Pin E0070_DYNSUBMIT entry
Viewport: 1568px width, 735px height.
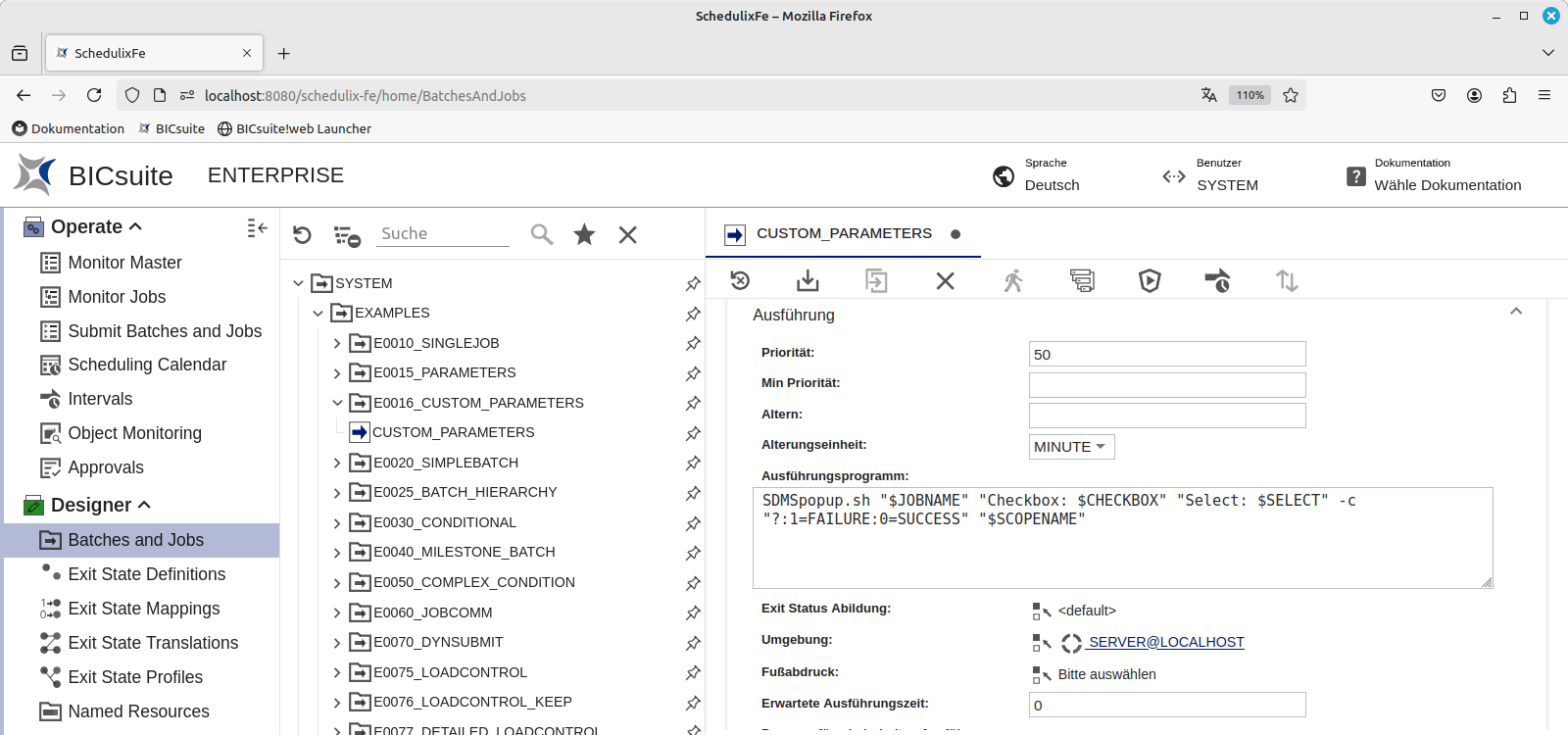pyautogui.click(x=693, y=643)
